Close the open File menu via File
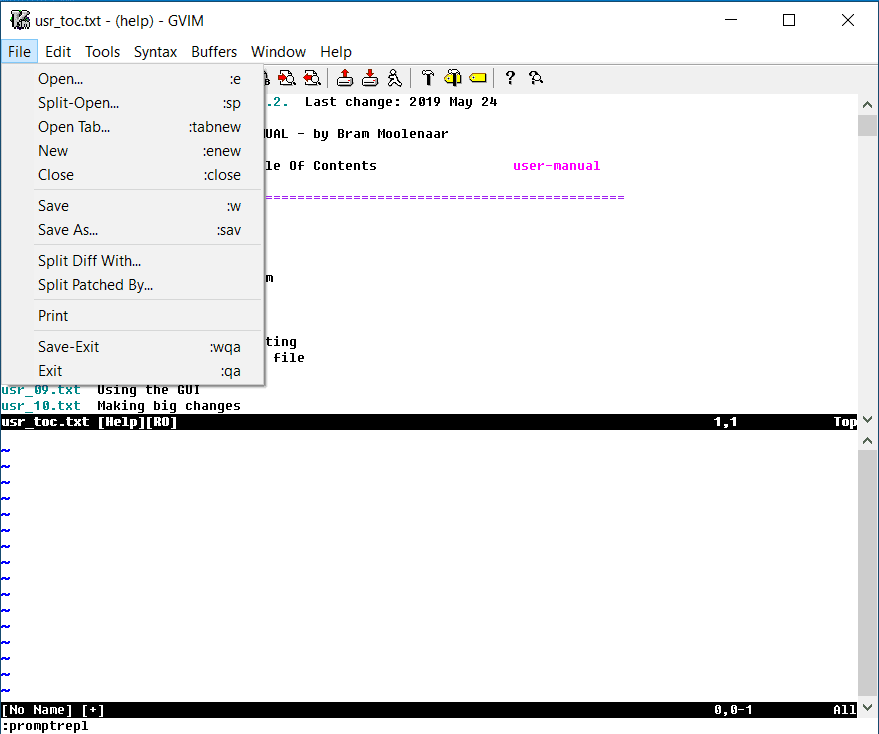The image size is (879, 734). pos(19,52)
